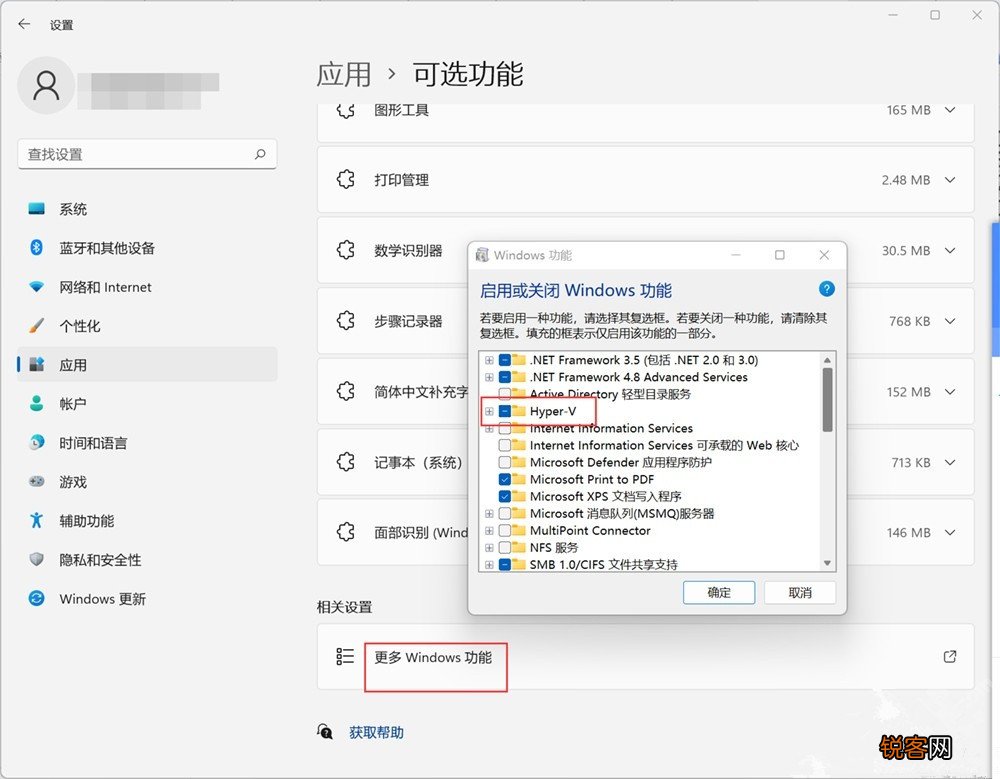Click 应用 breadcrumb in page title

click(x=344, y=74)
